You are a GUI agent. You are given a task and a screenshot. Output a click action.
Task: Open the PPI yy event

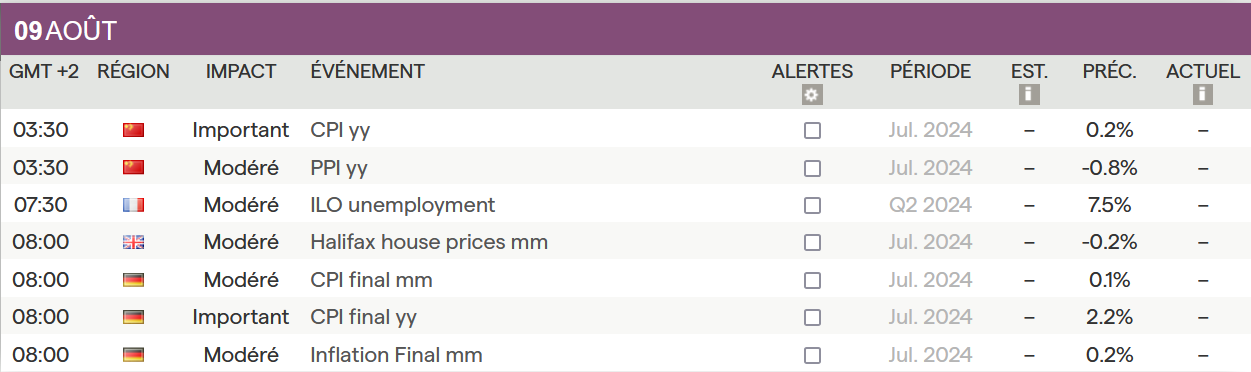339,168
